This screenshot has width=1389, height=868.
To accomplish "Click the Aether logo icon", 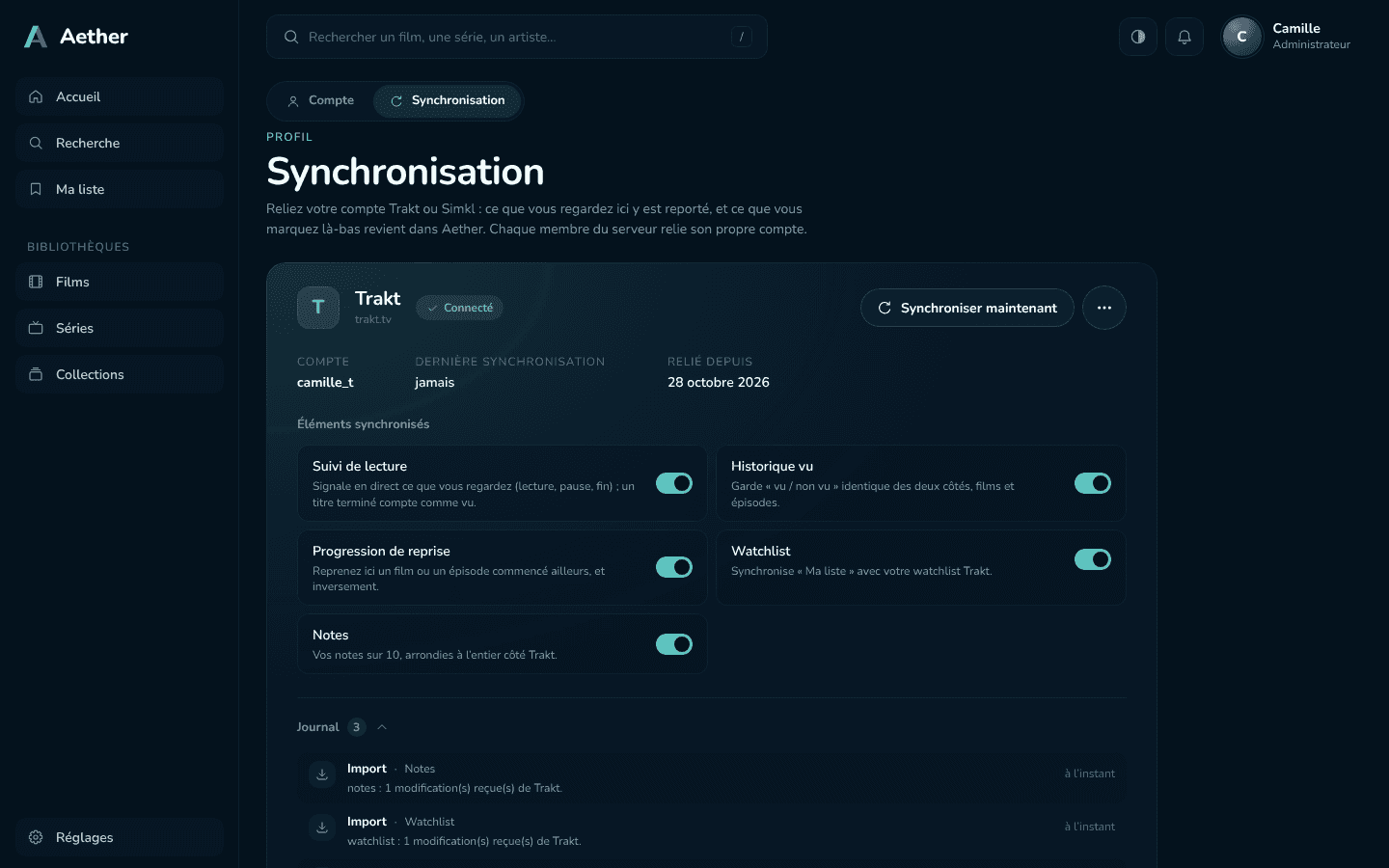I will pyautogui.click(x=36, y=37).
